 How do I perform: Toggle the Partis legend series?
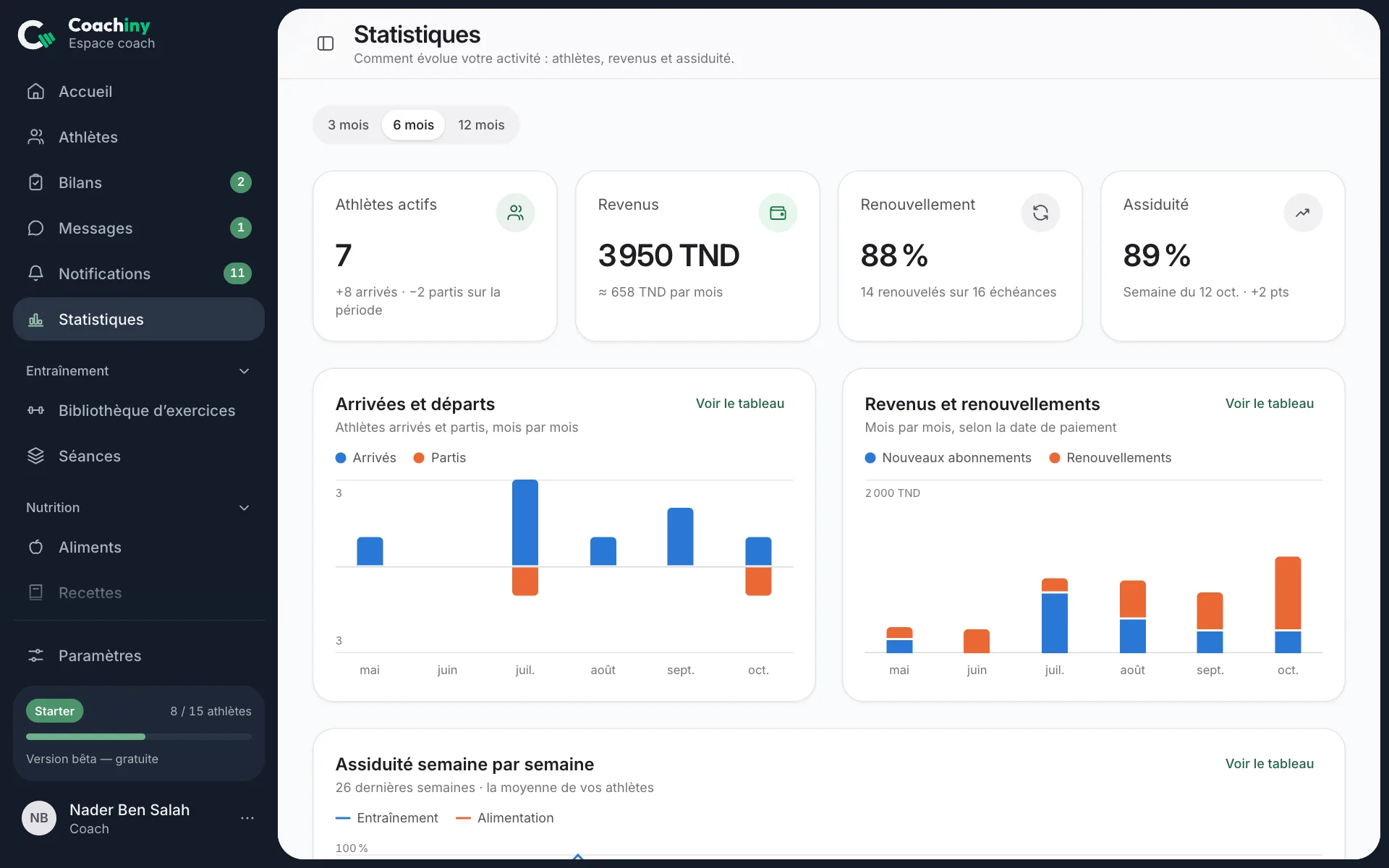(440, 458)
